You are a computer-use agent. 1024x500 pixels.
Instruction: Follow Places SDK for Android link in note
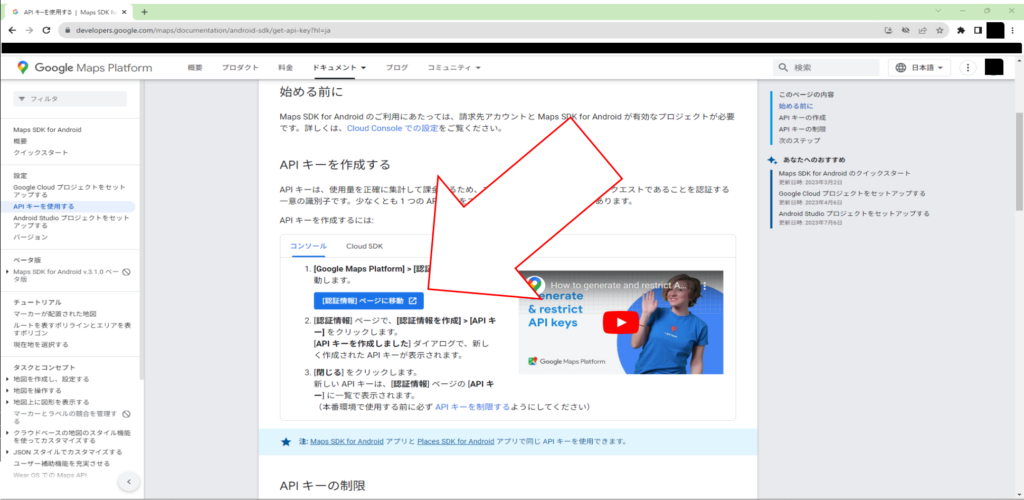pos(456,442)
